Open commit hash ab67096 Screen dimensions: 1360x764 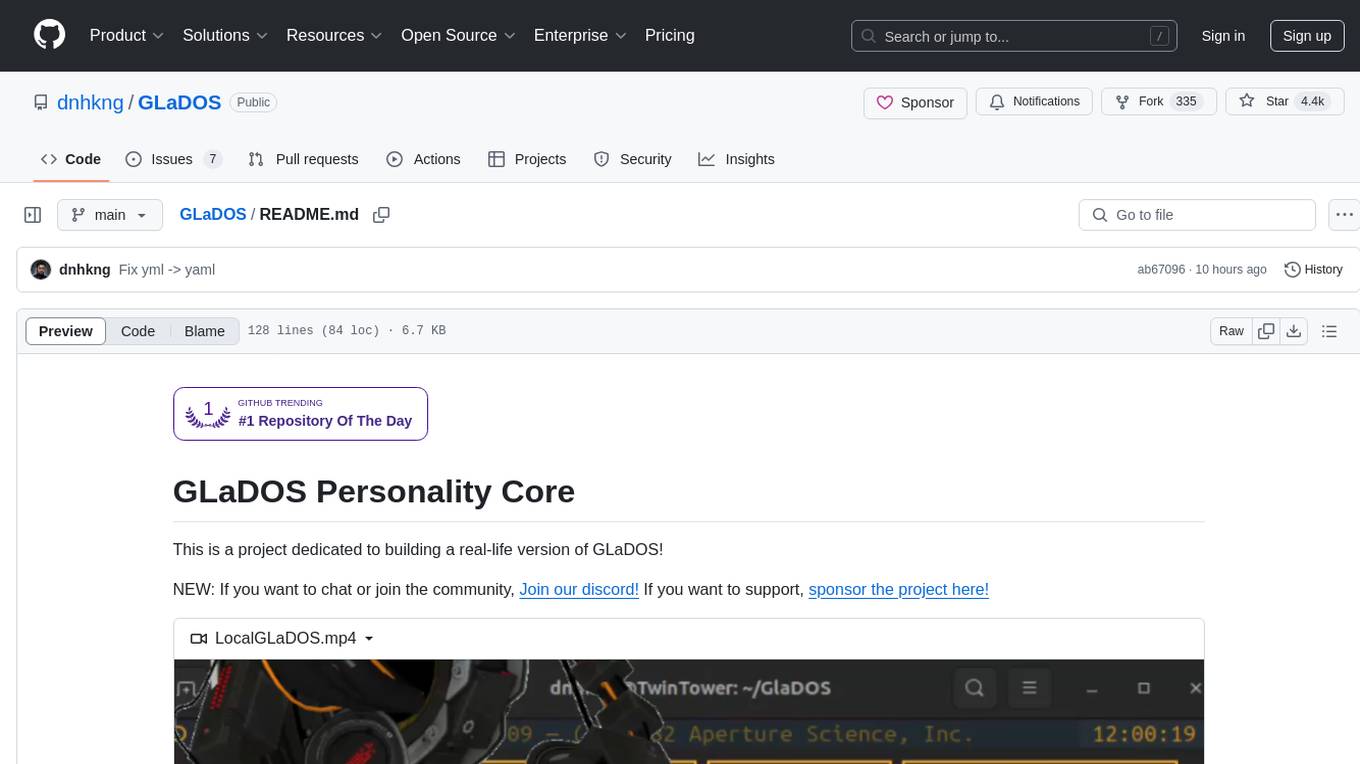pos(1161,270)
